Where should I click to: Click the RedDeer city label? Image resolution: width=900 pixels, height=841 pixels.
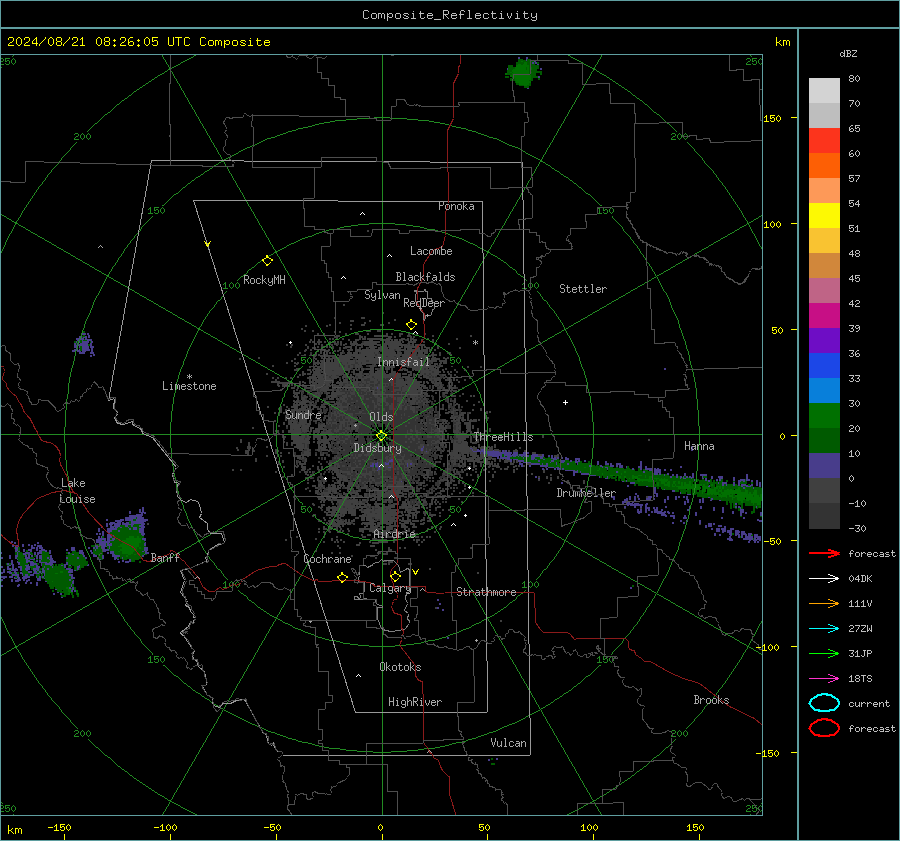(424, 303)
